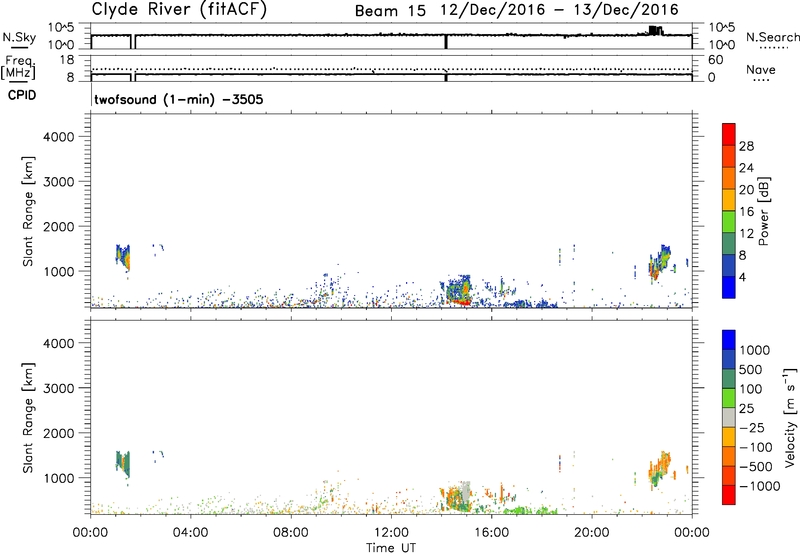Click the '-1000' value on Velocity colorbar
The height and width of the screenshot is (554, 800).
point(760,486)
